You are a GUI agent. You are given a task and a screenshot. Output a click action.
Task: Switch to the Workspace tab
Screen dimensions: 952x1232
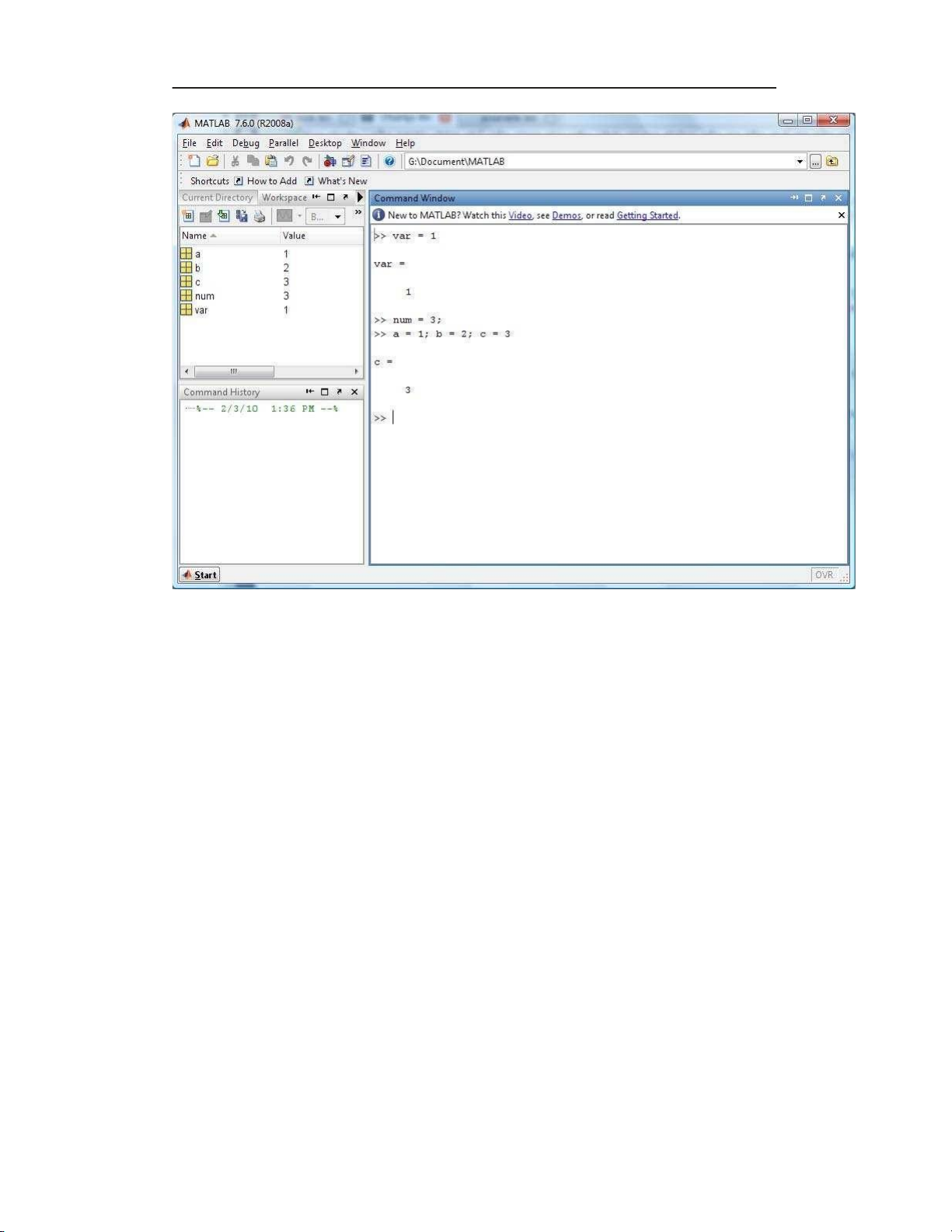pos(284,197)
